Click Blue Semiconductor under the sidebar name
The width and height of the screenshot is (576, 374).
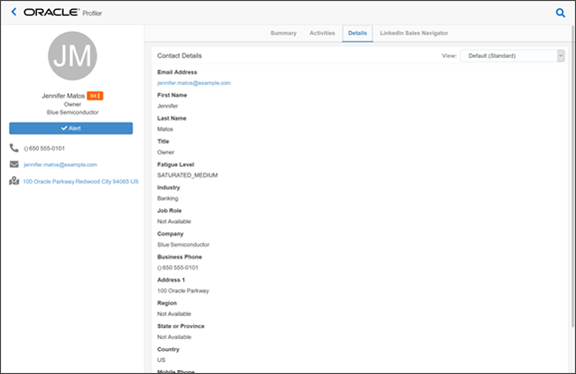[72, 112]
